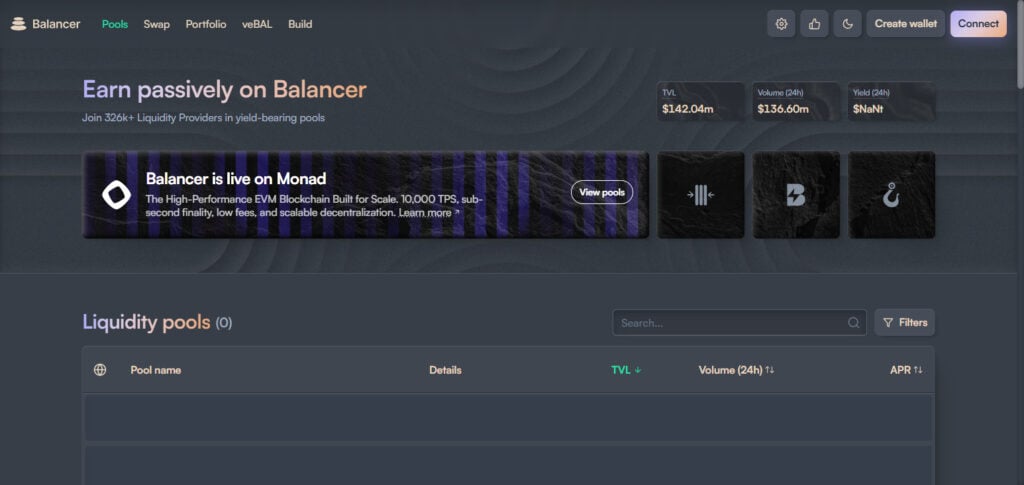
Task: Open the Filters dropdown
Action: pos(904,322)
